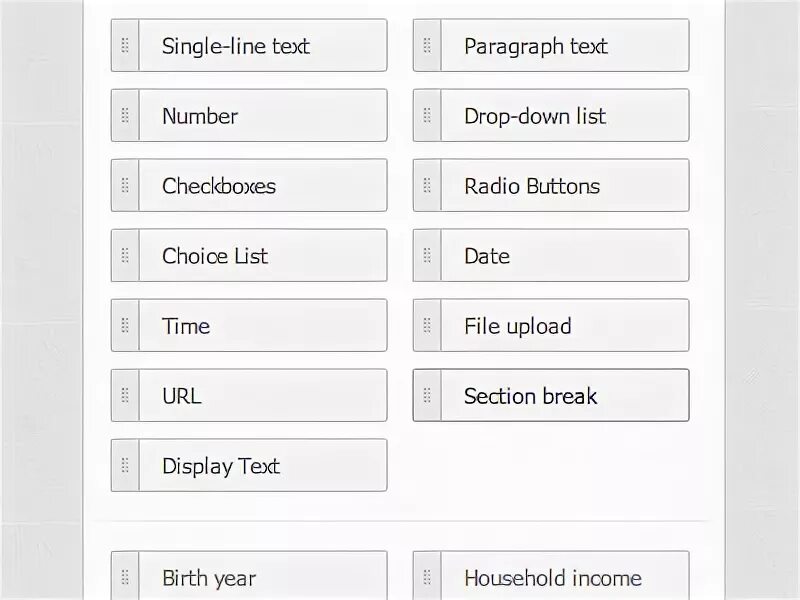Screen dimensions: 800x600
Task: Insert a Paragraph text field
Action: coord(563,46)
